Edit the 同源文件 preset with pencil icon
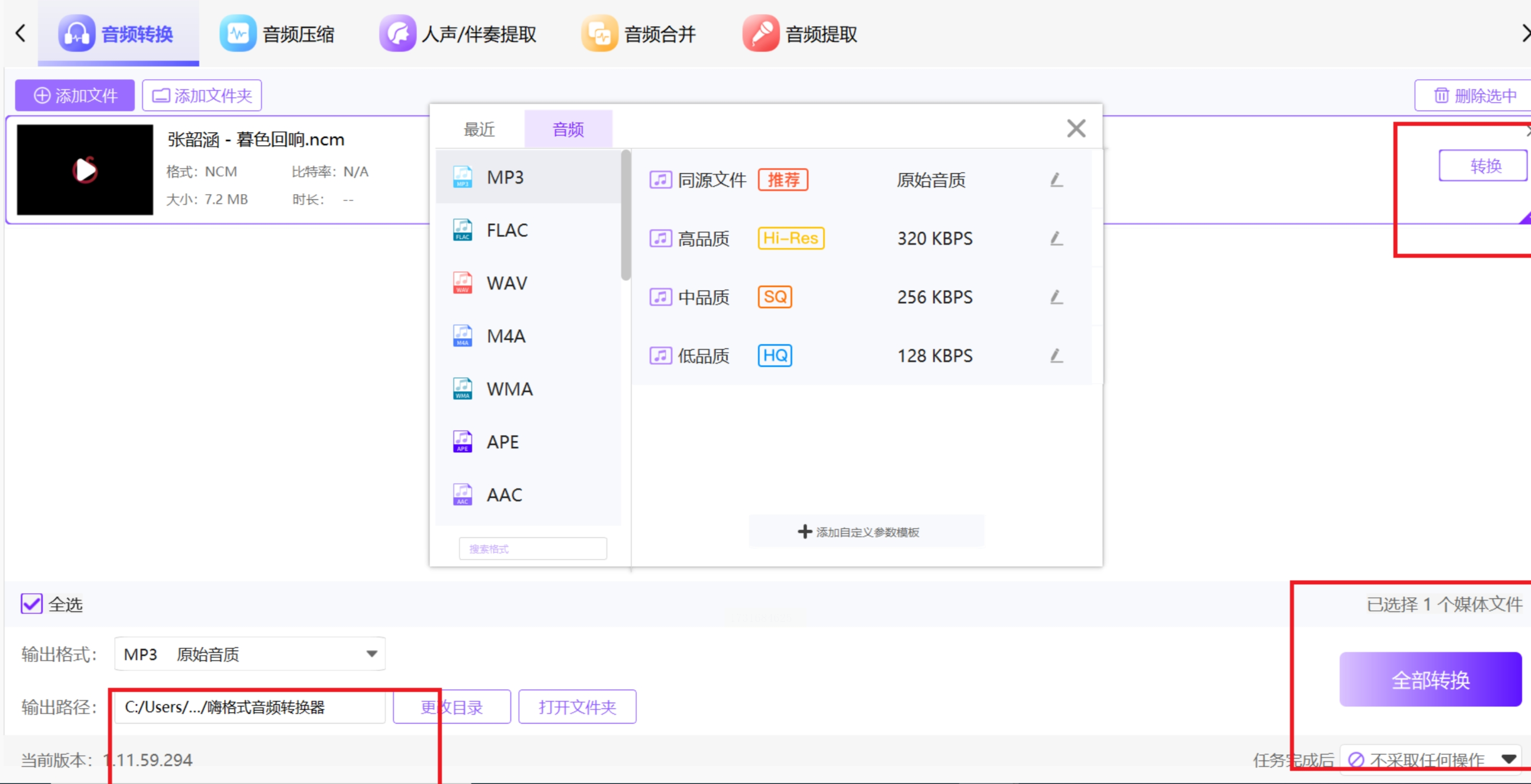Image resolution: width=1531 pixels, height=784 pixels. [x=1056, y=179]
